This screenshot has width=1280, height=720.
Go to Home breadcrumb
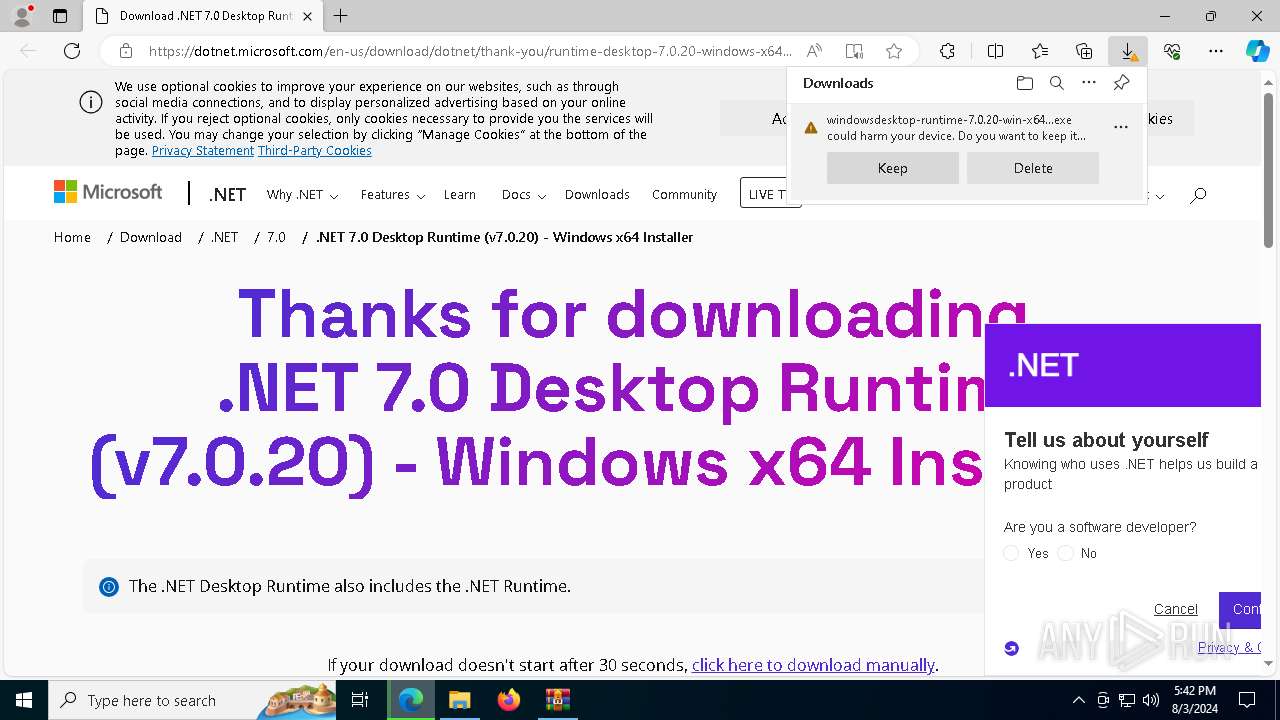tap(72, 237)
